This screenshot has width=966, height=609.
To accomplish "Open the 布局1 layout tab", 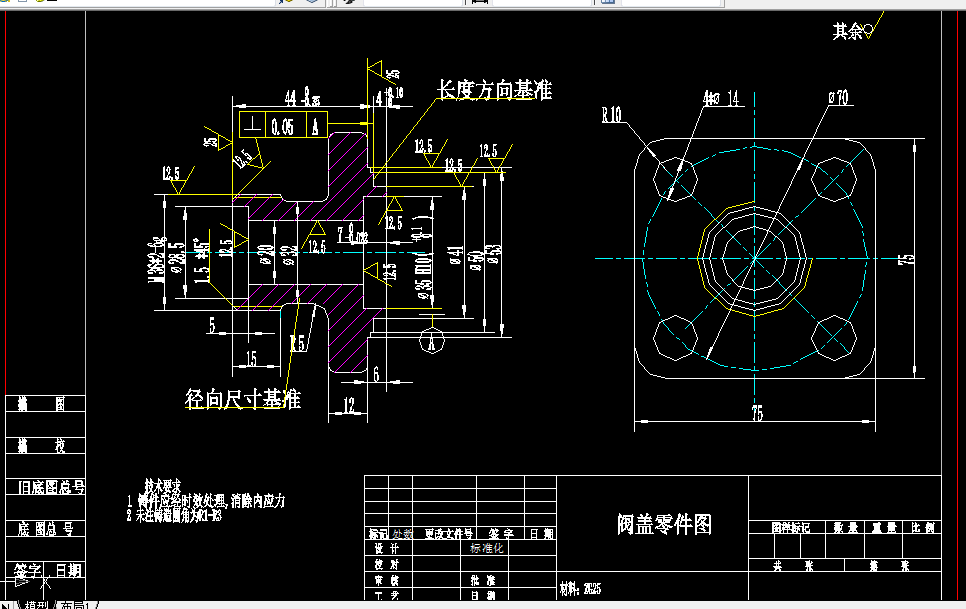I will (x=74, y=604).
